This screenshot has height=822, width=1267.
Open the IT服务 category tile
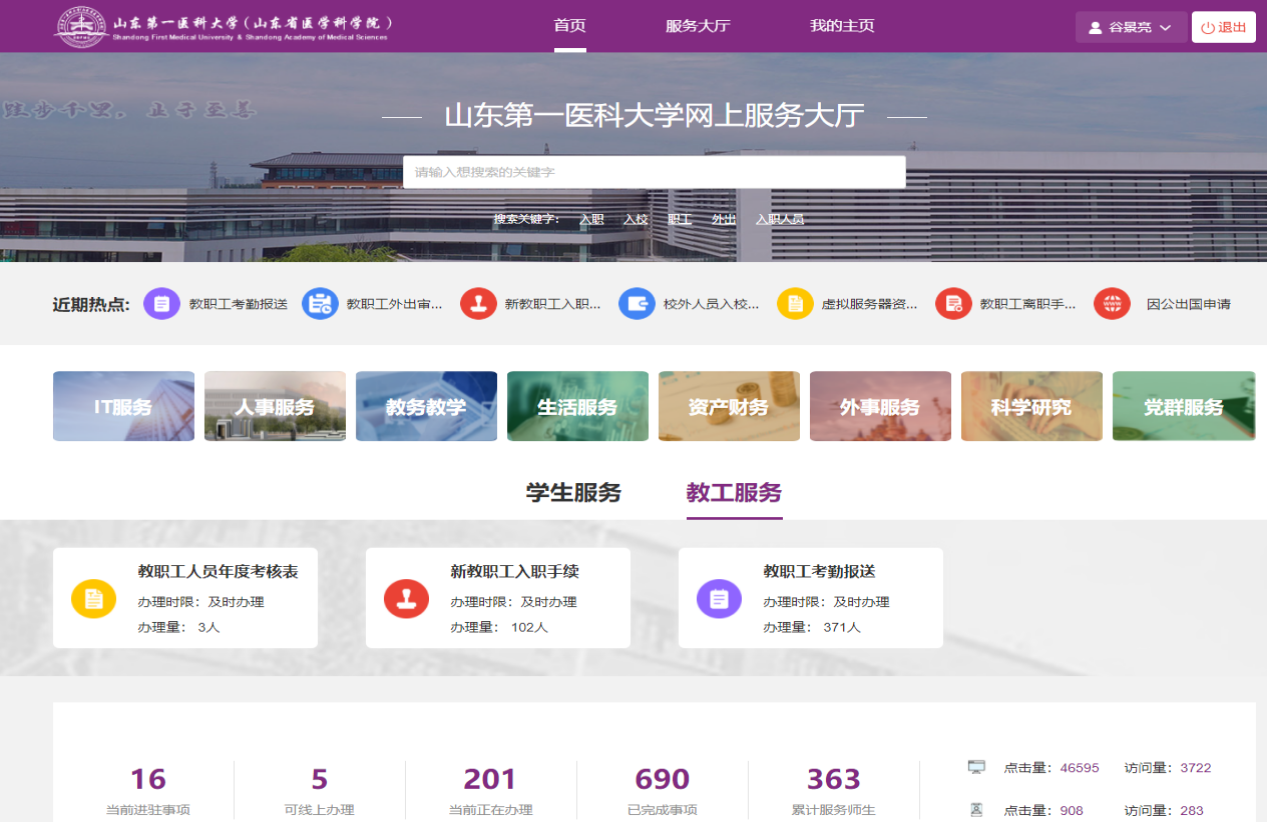pos(123,406)
